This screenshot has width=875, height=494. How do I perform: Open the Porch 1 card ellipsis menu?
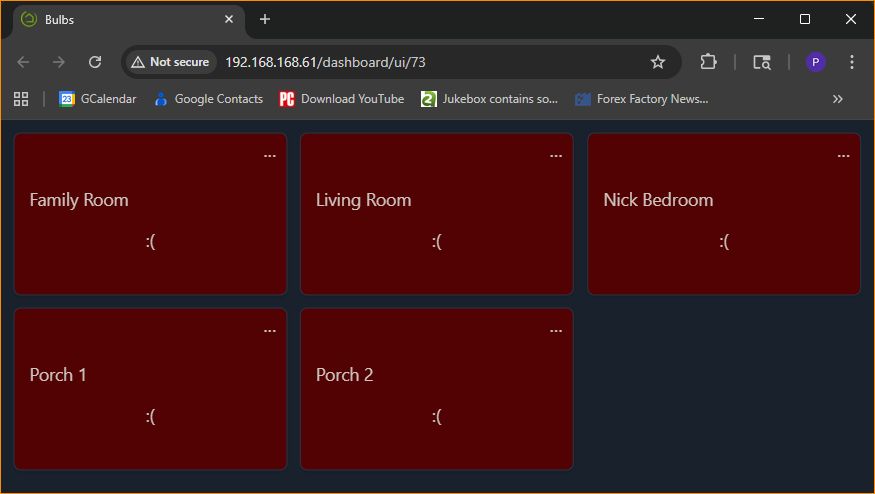[270, 331]
